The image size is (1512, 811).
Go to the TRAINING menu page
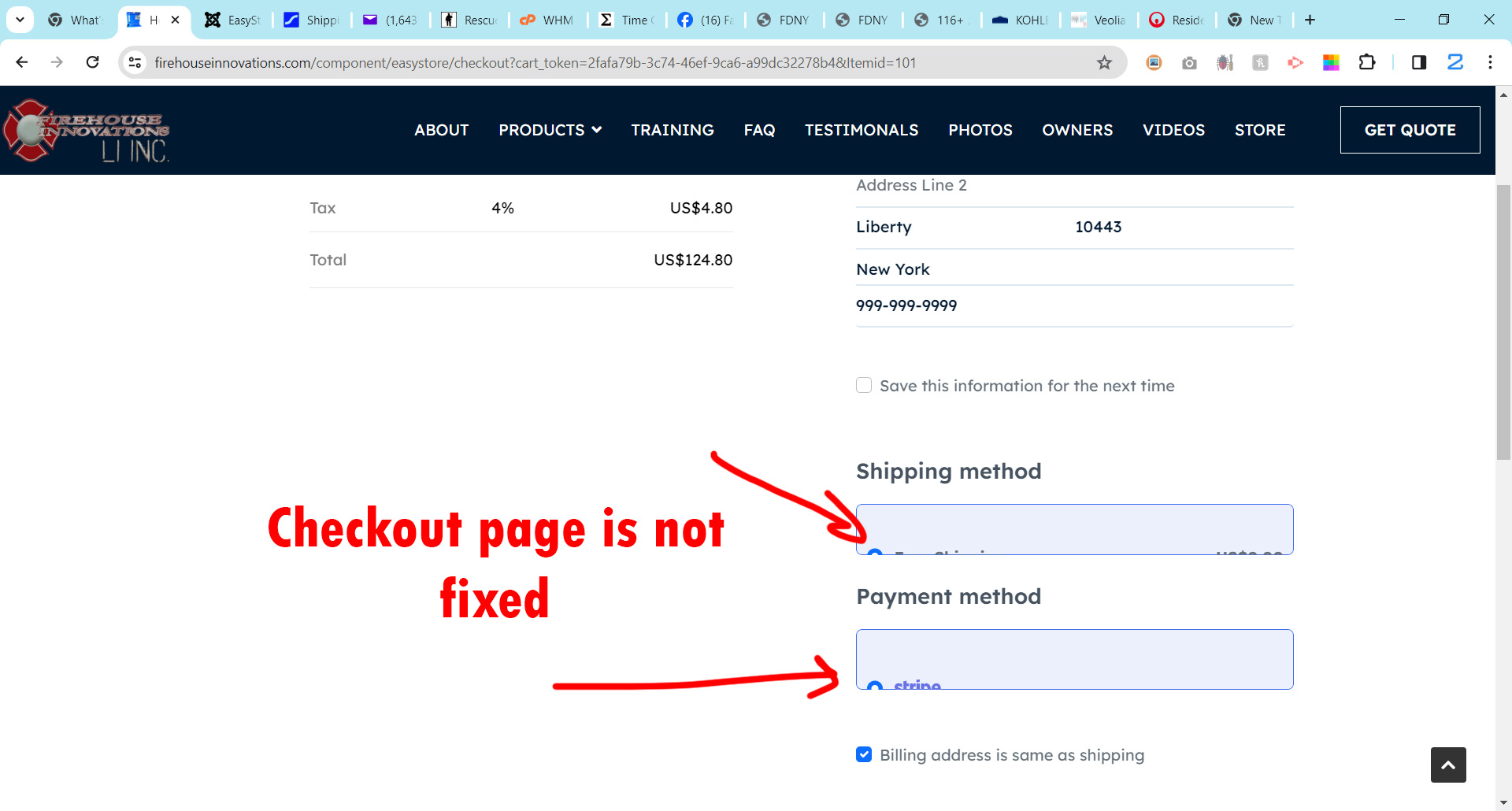click(672, 130)
